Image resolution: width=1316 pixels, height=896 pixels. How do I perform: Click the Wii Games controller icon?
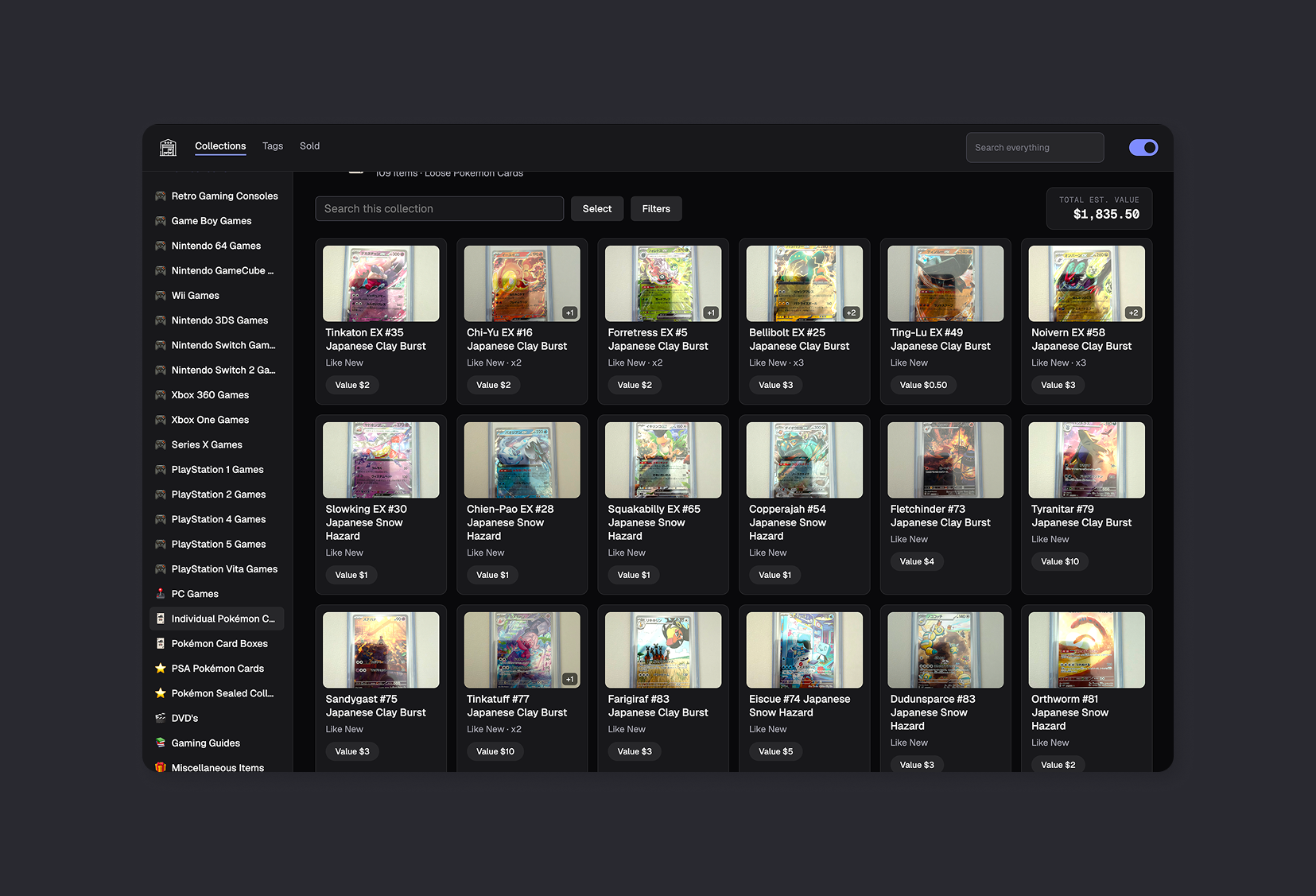[161, 296]
